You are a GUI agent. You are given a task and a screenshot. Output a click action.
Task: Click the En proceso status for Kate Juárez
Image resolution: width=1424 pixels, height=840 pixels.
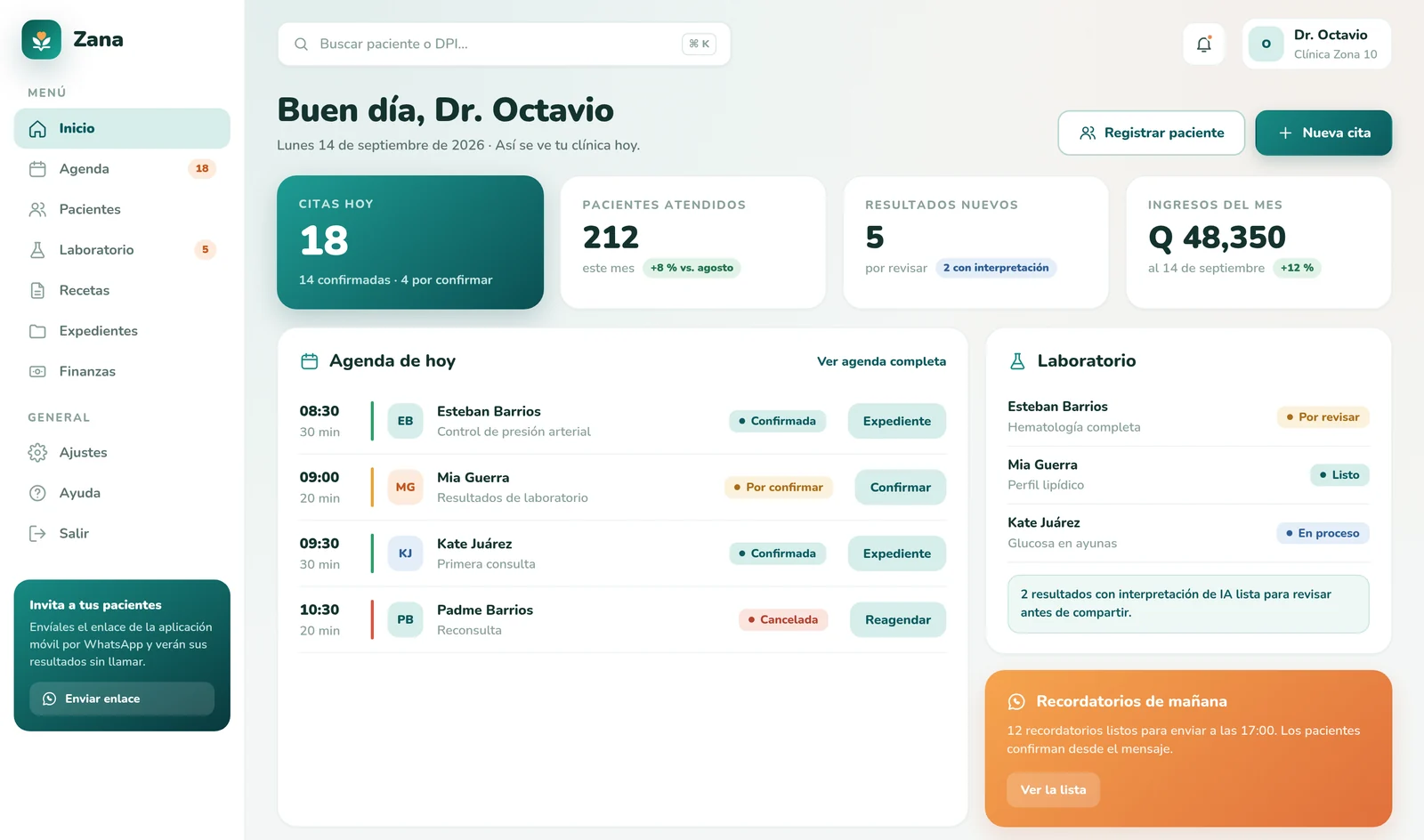[1323, 533]
